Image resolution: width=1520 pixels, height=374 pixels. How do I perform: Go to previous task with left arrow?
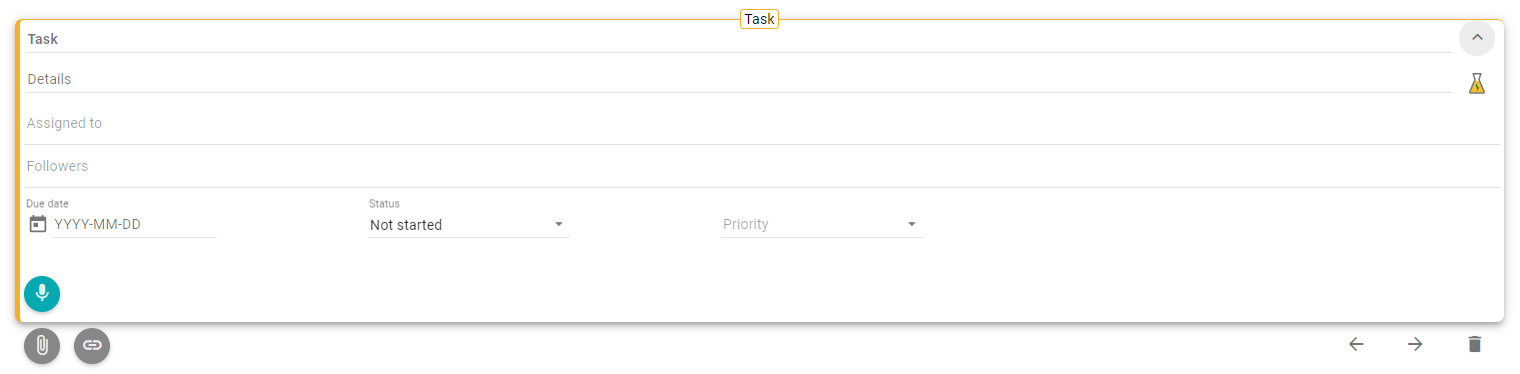[x=1356, y=344]
